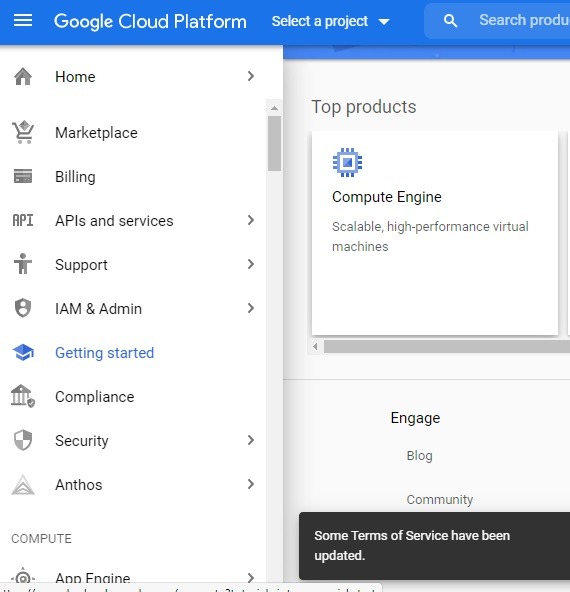Select IAM & Admin in the sidebar
Image resolution: width=570 pixels, height=592 pixels.
(133, 308)
